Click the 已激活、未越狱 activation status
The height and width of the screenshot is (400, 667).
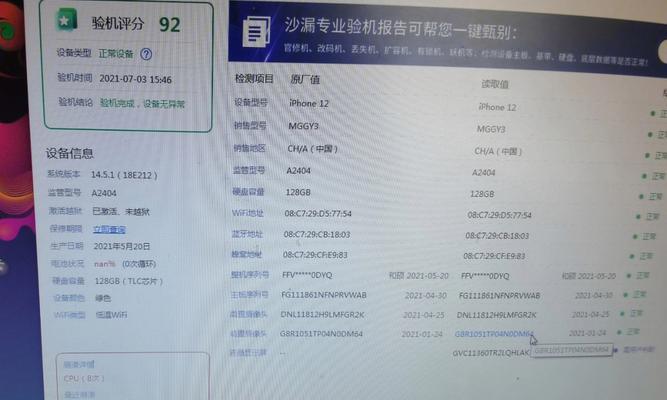121,211
